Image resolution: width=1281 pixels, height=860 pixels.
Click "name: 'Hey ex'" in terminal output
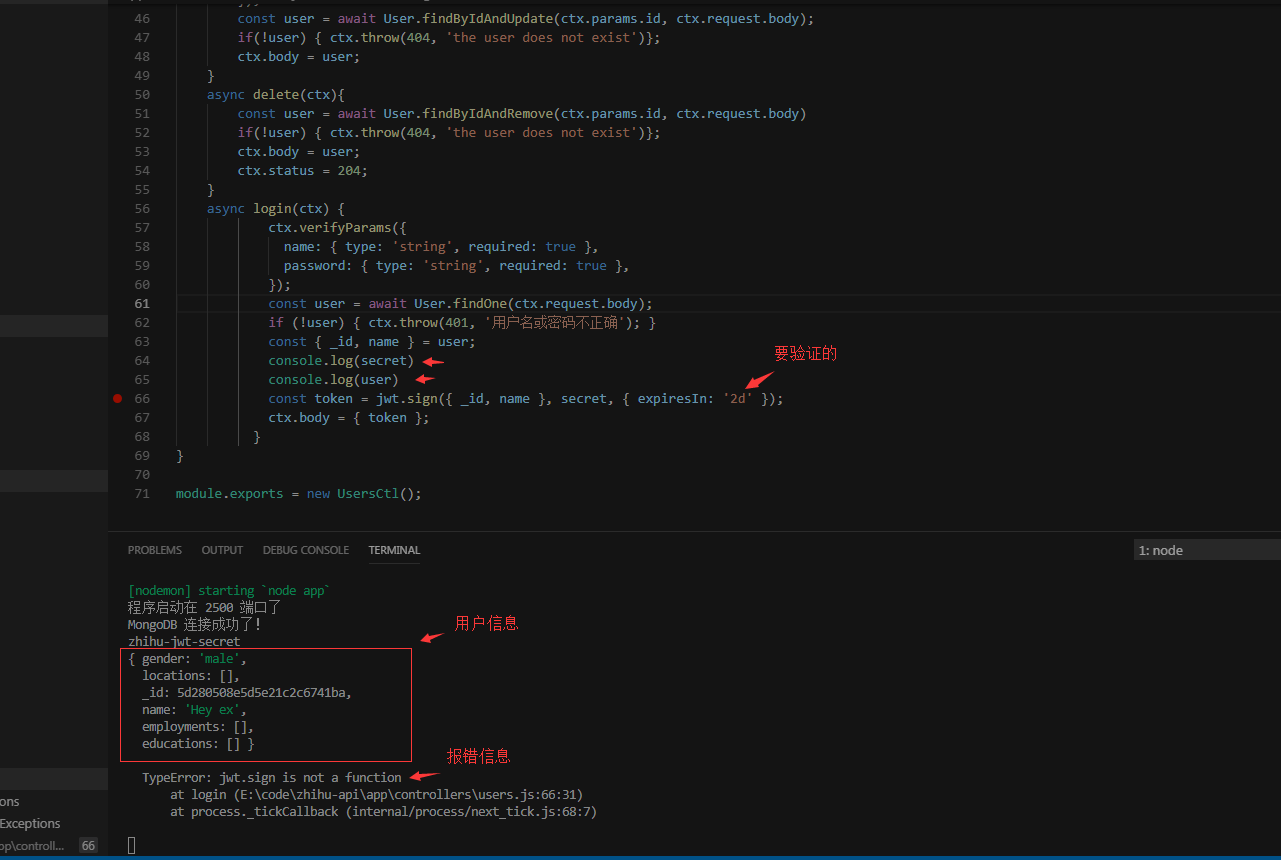193,710
